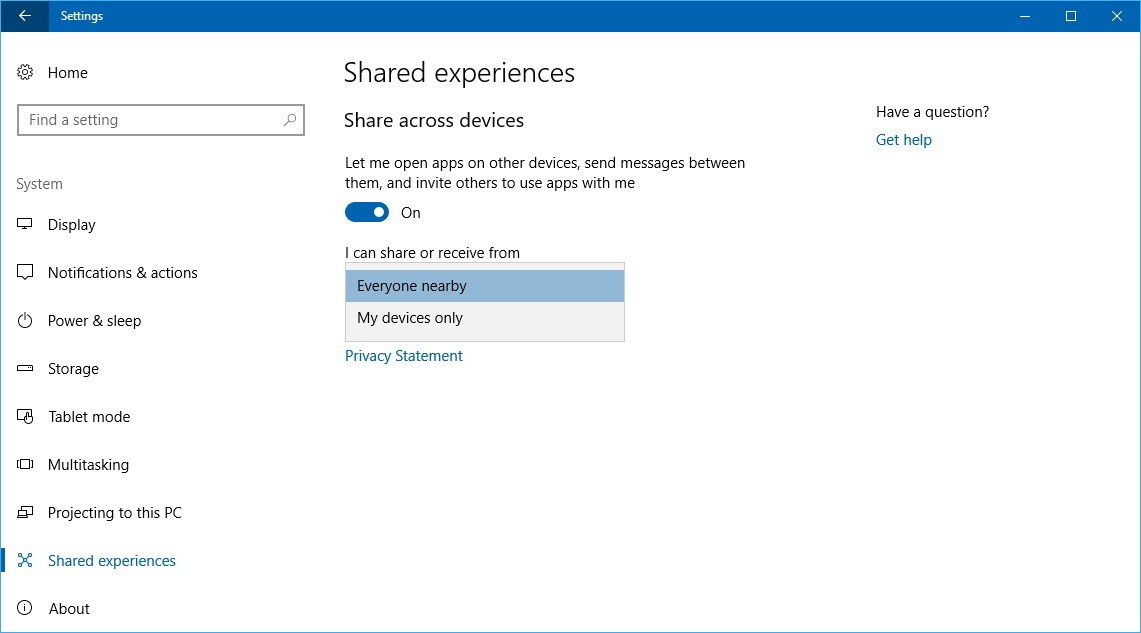This screenshot has width=1141, height=633.
Task: Open the Privacy Statement link
Action: point(404,356)
